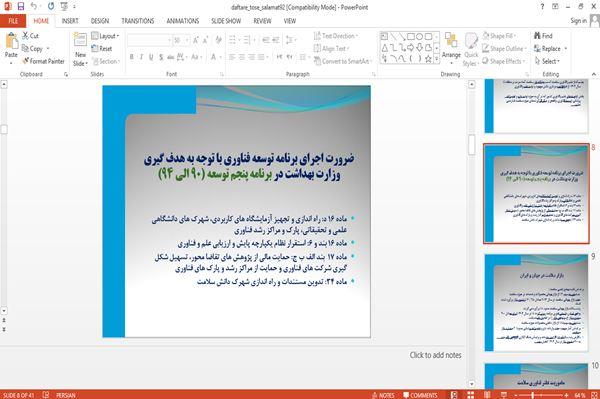The width and height of the screenshot is (600, 399).
Task: Toggle Bold formatting
Action: click(x=132, y=57)
